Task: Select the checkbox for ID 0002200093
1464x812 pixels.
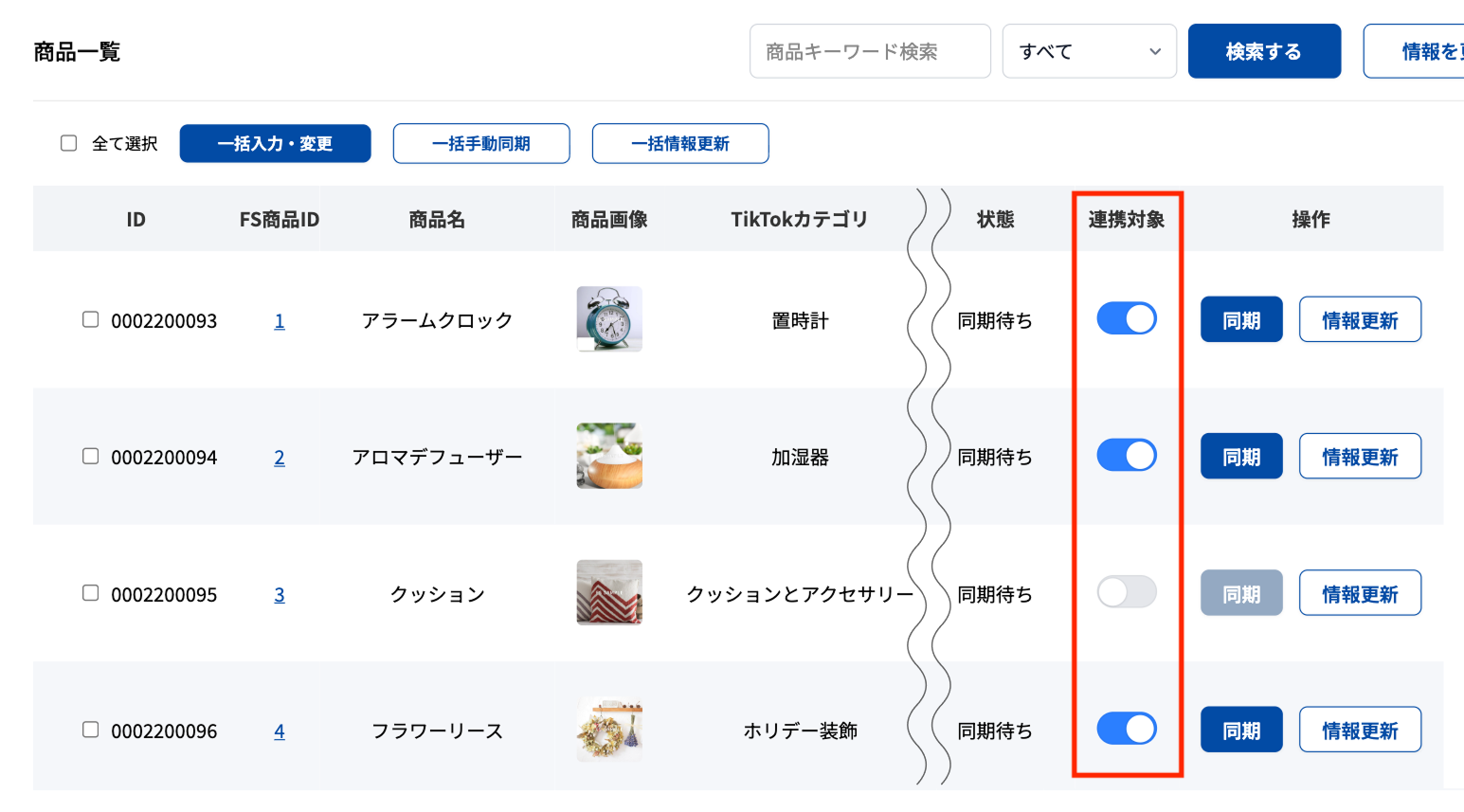Action: point(90,319)
